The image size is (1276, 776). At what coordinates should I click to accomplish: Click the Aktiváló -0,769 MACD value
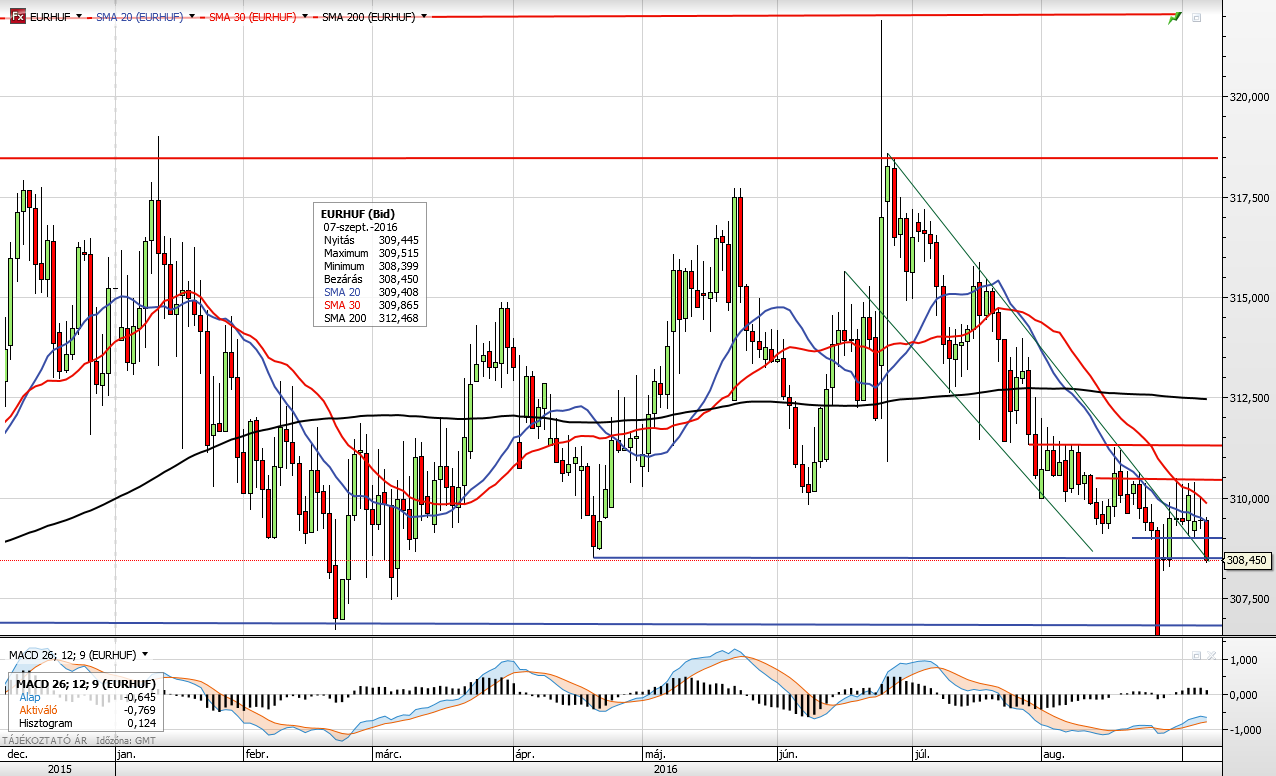tap(87, 709)
